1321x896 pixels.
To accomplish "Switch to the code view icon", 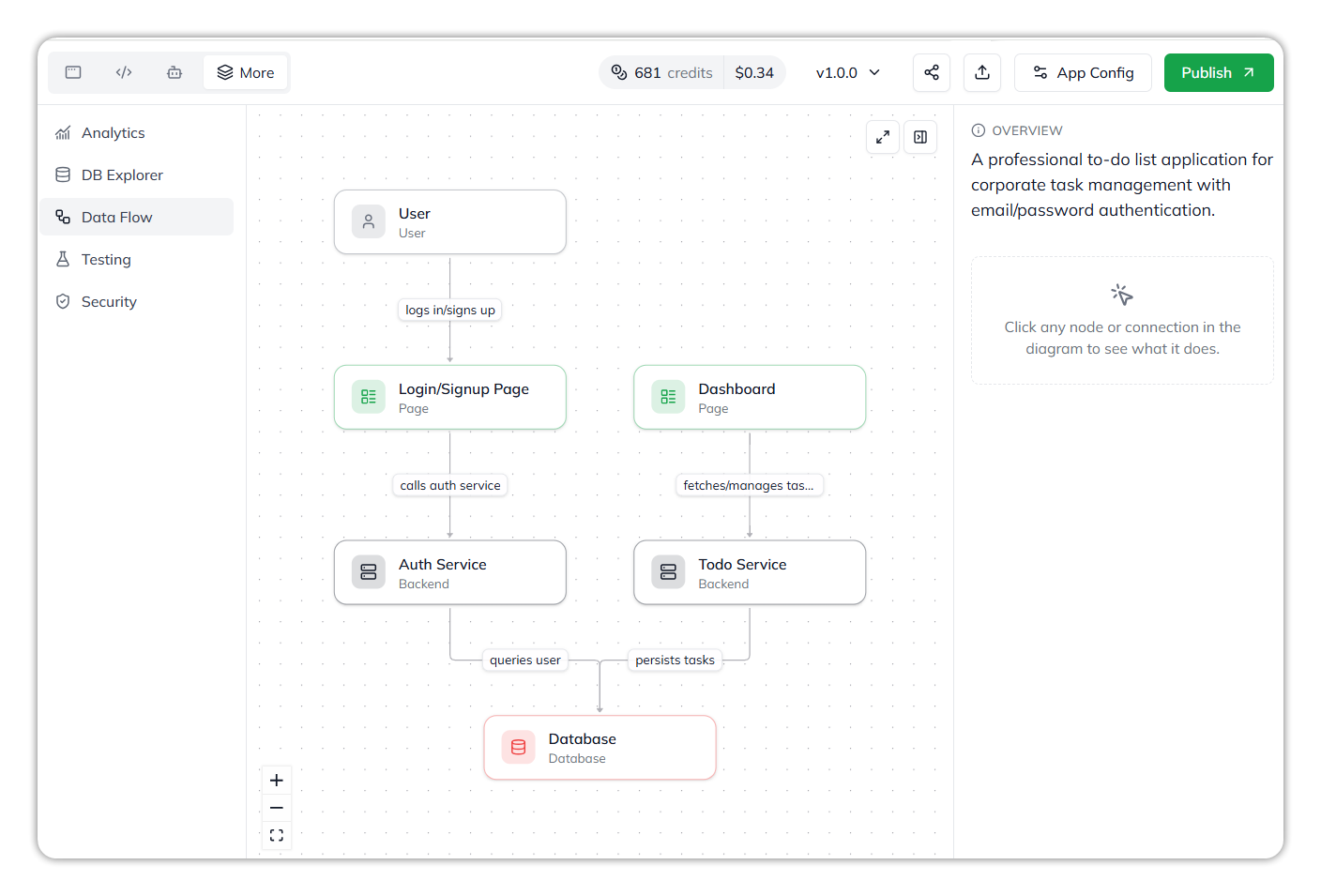I will [x=124, y=72].
